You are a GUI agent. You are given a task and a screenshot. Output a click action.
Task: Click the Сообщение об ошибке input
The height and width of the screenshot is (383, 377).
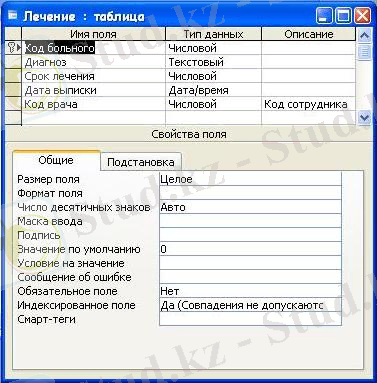250,277
